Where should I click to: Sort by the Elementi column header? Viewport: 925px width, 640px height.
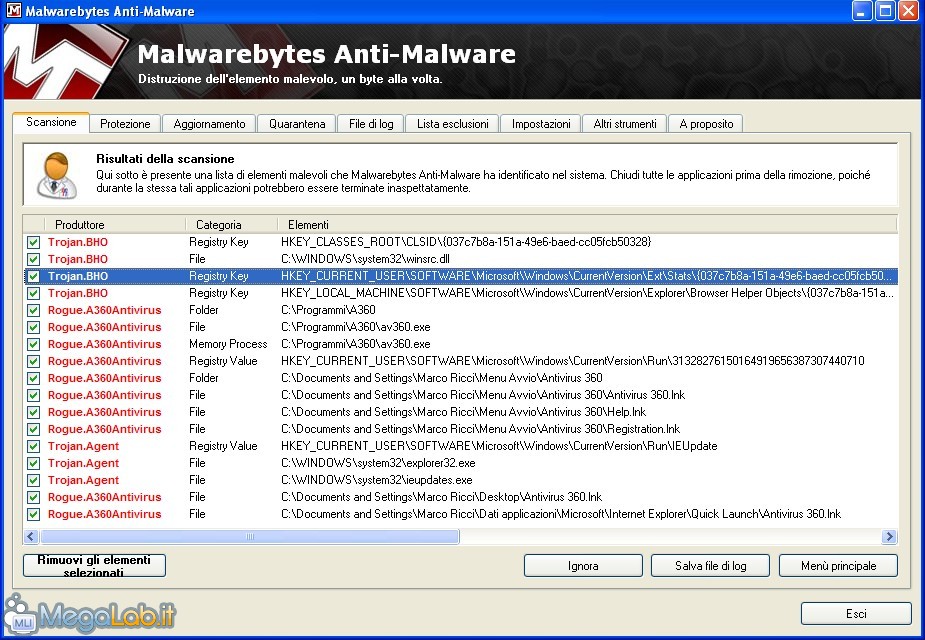click(587, 225)
